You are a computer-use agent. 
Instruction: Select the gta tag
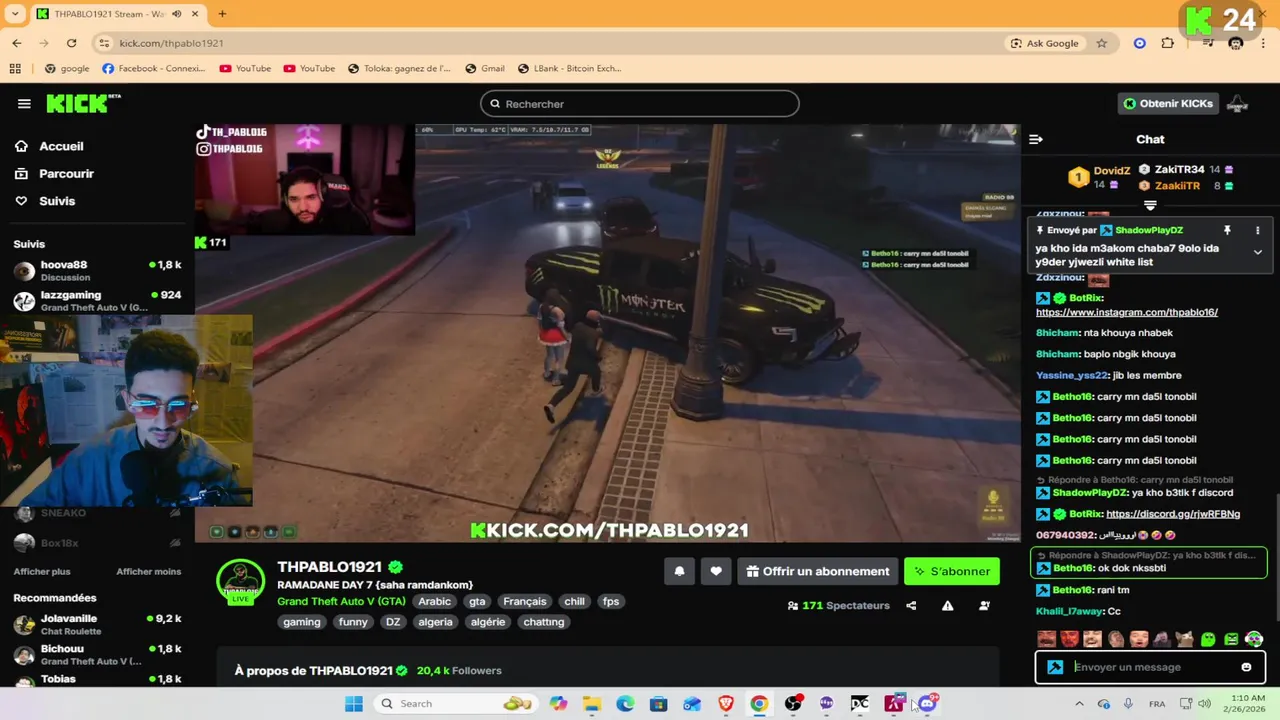477,601
